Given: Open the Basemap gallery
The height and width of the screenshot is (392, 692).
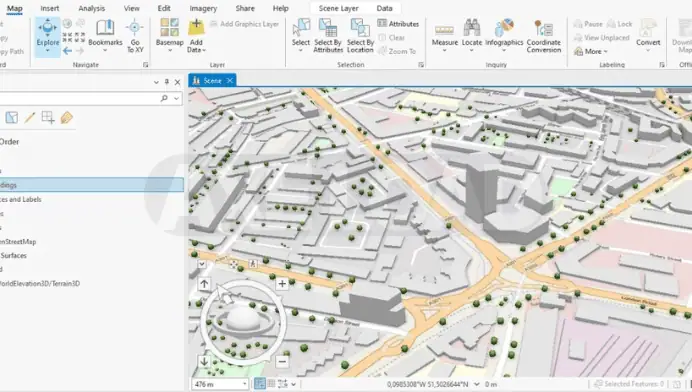Looking at the screenshot, I should pyautogui.click(x=169, y=34).
